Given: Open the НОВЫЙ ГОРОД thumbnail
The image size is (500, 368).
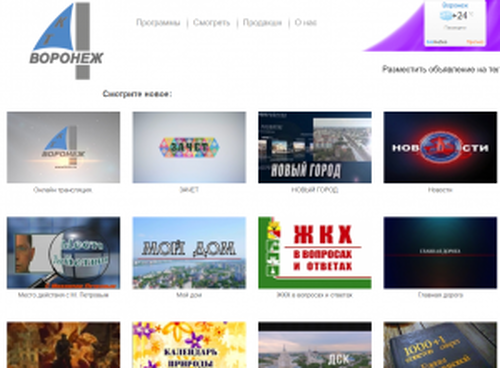Looking at the screenshot, I should tap(315, 147).
